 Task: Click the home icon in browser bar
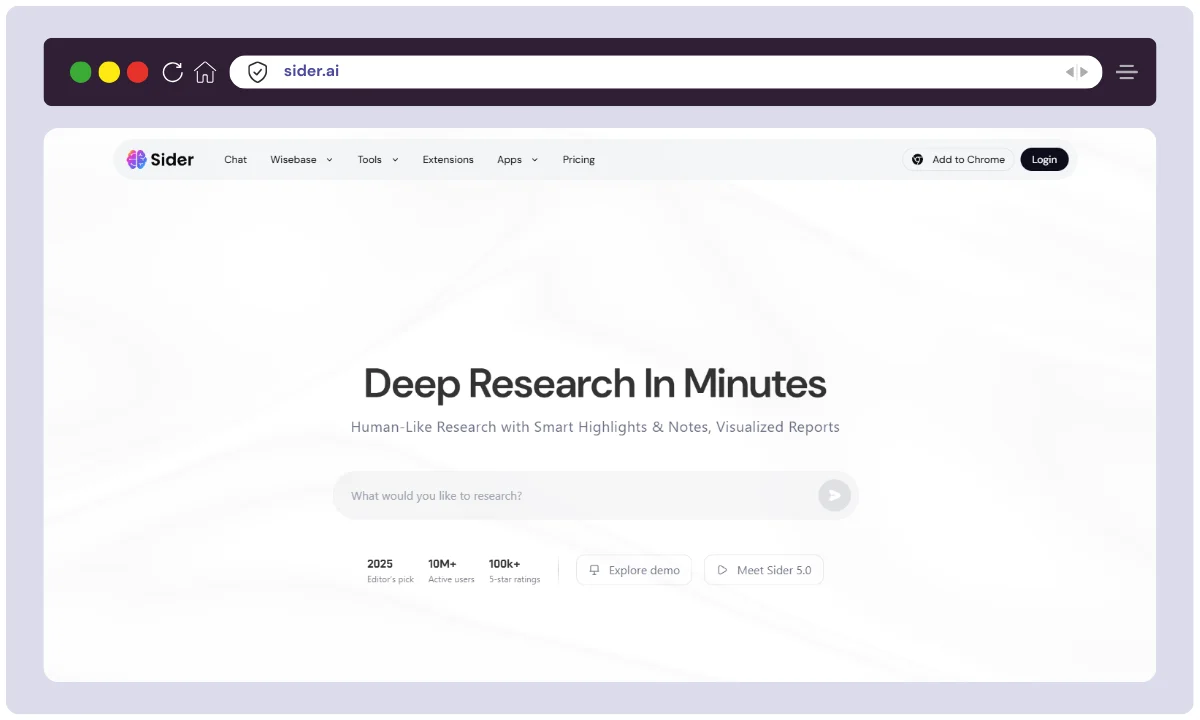(x=205, y=72)
